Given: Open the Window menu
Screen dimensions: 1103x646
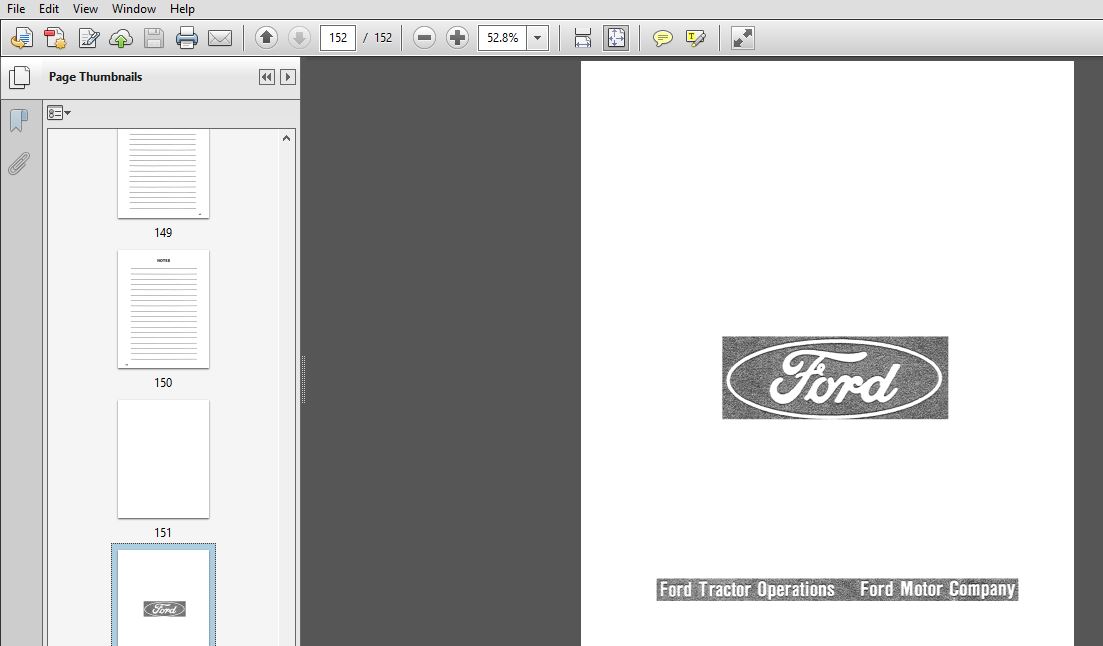Looking at the screenshot, I should [x=134, y=9].
